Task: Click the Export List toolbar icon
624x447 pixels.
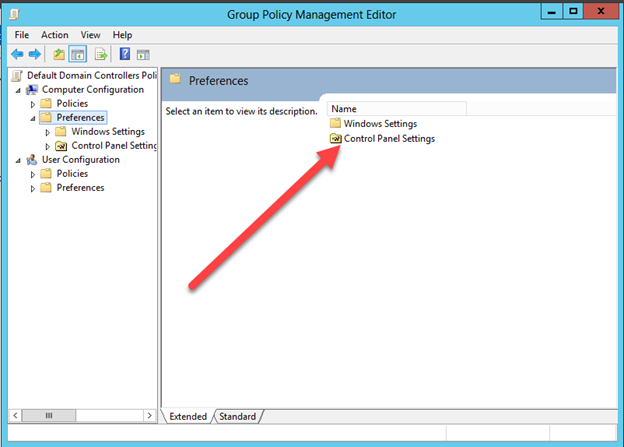Action: point(101,54)
